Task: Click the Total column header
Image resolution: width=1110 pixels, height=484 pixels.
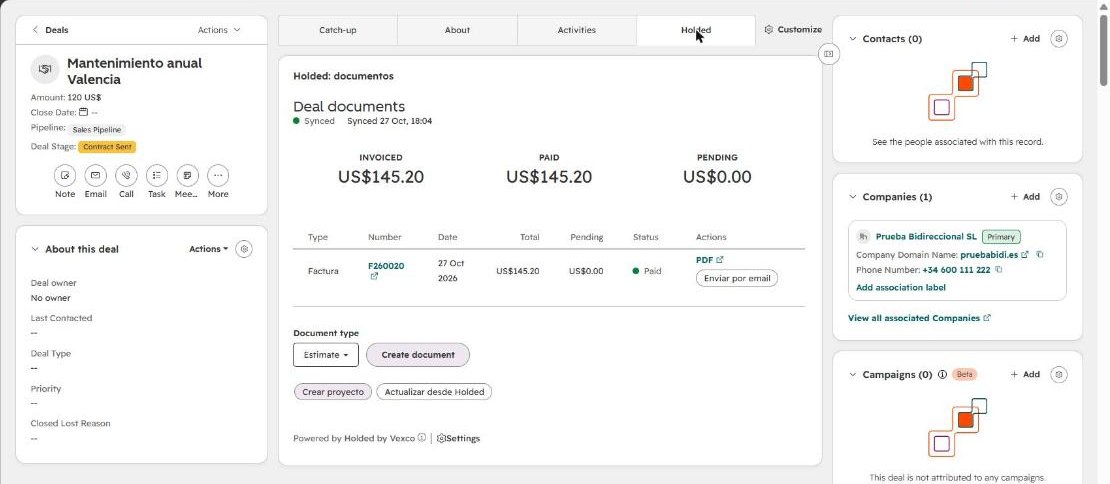Action: click(x=530, y=237)
